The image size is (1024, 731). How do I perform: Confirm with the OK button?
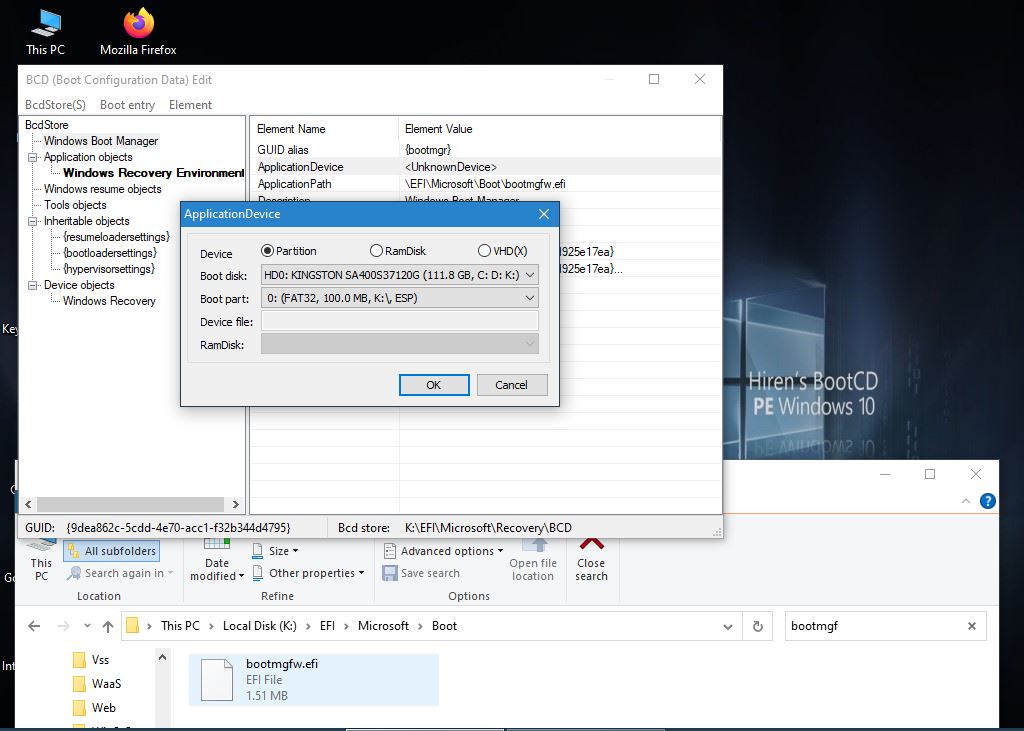coord(433,385)
